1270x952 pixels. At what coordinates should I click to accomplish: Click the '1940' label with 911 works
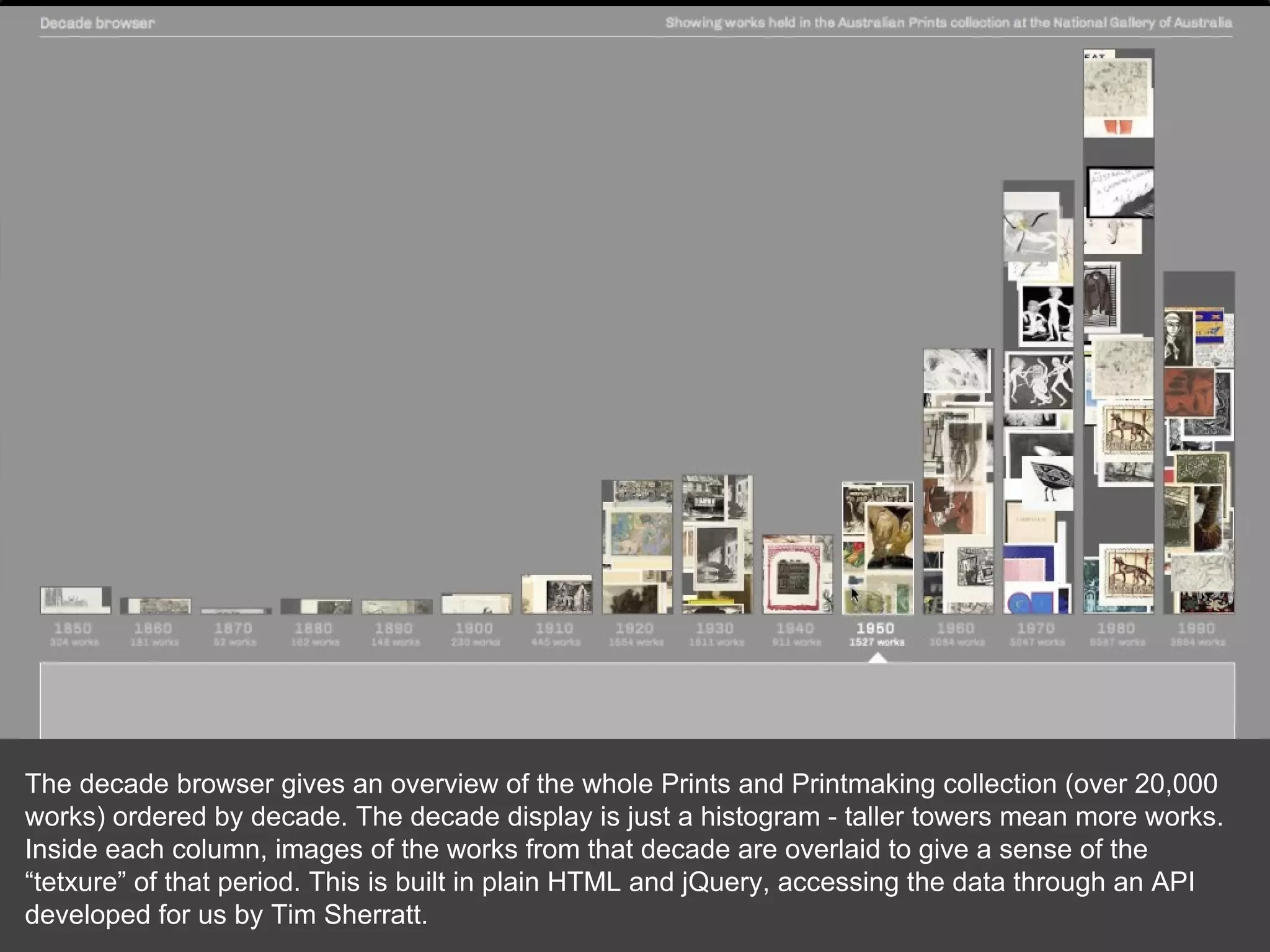pos(796,634)
